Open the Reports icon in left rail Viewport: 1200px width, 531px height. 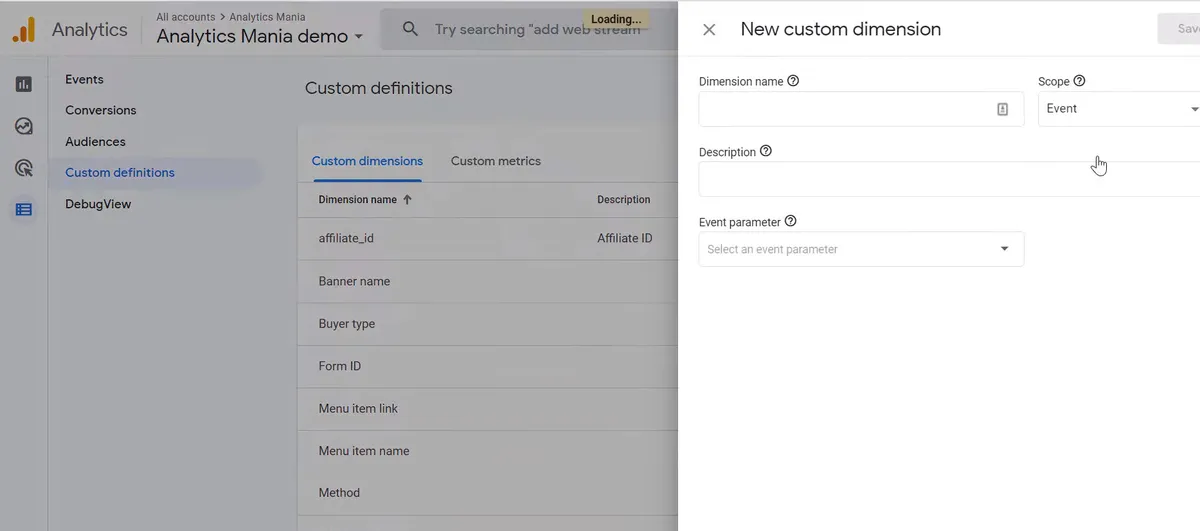[x=24, y=85]
